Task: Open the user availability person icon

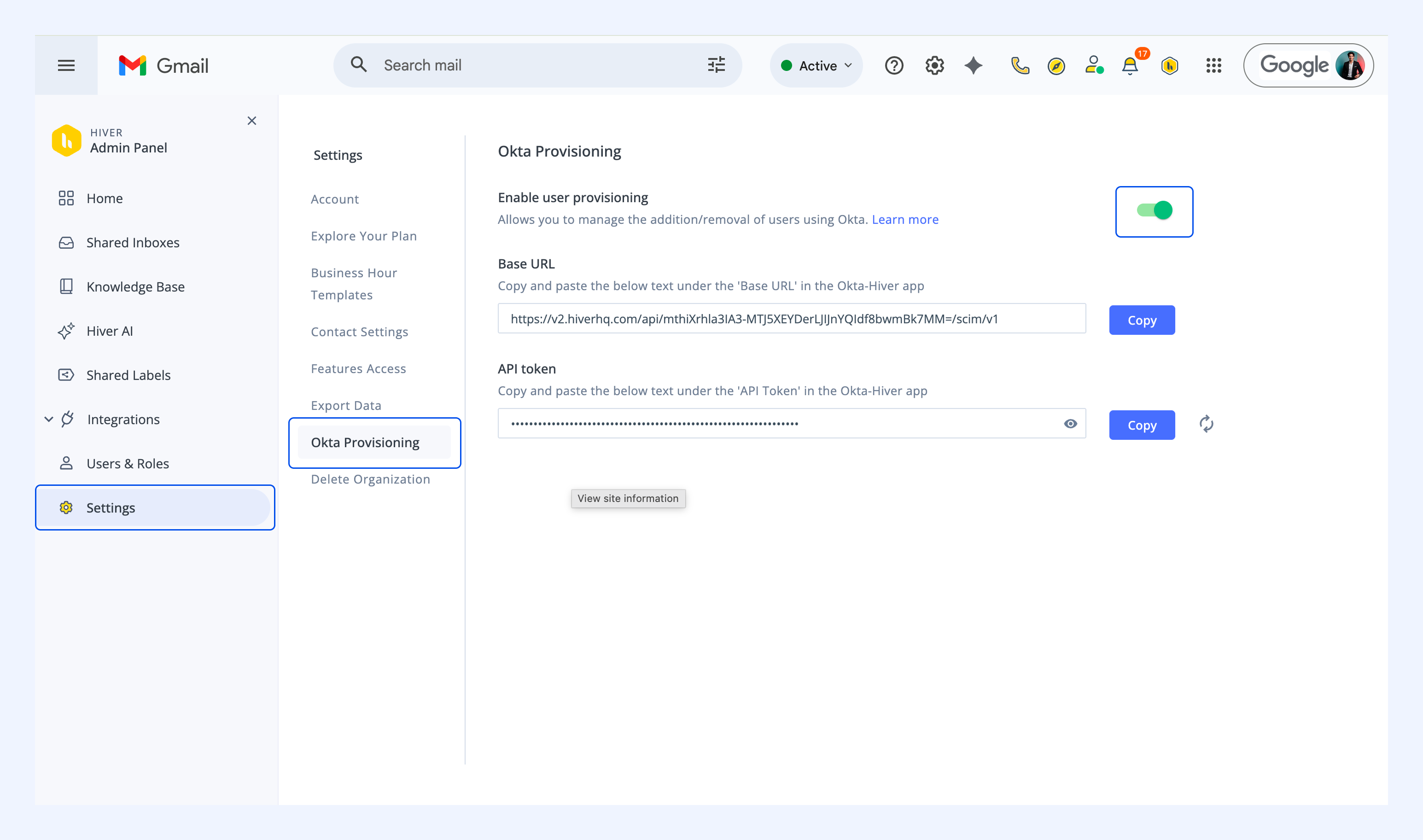Action: coord(1094,65)
